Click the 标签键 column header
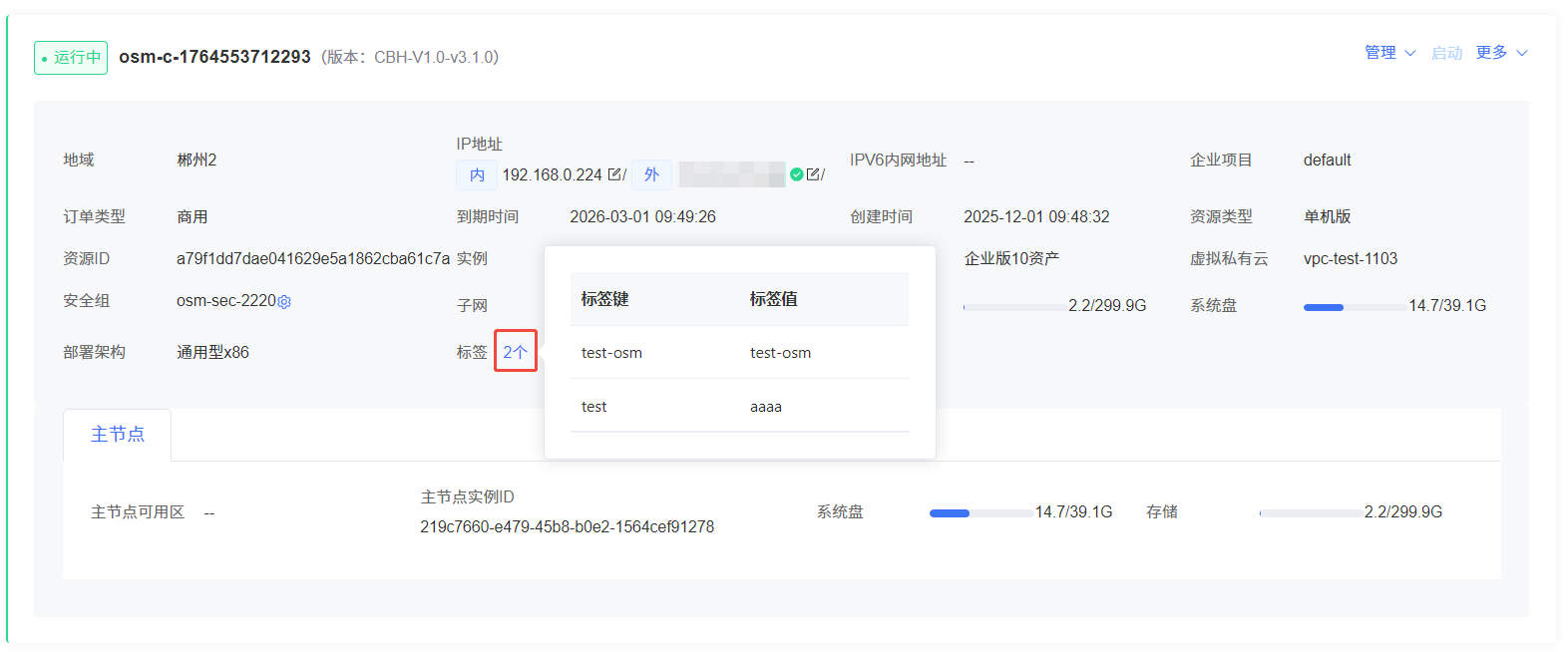 605,299
